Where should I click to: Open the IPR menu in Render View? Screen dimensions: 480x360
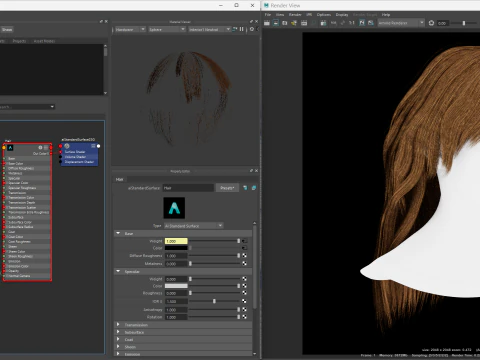click(x=309, y=15)
